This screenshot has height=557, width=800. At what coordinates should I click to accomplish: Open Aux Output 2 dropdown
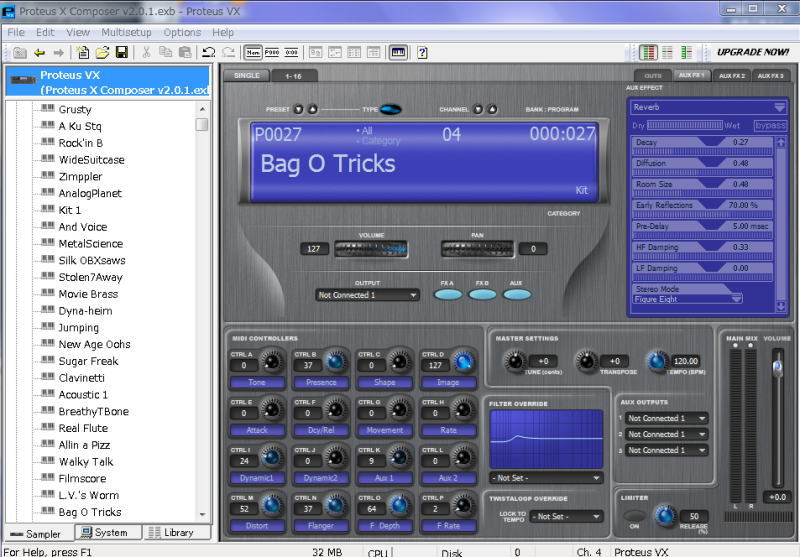666,434
